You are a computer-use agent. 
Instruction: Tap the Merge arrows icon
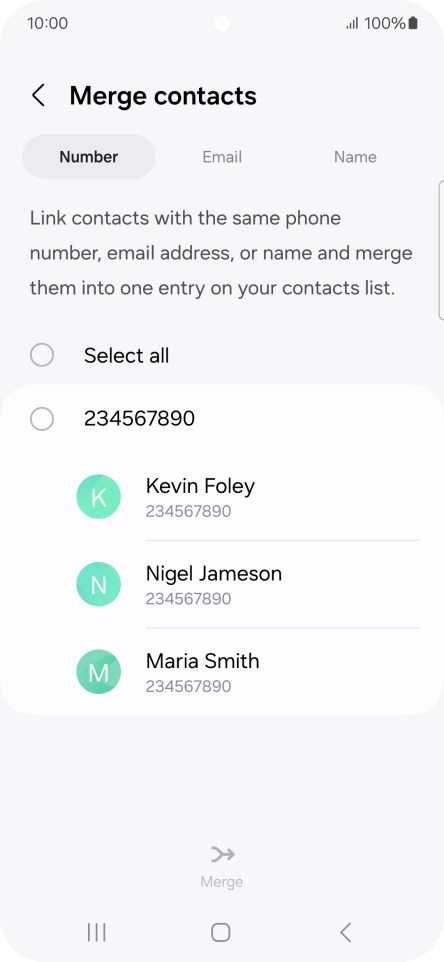[x=222, y=854]
